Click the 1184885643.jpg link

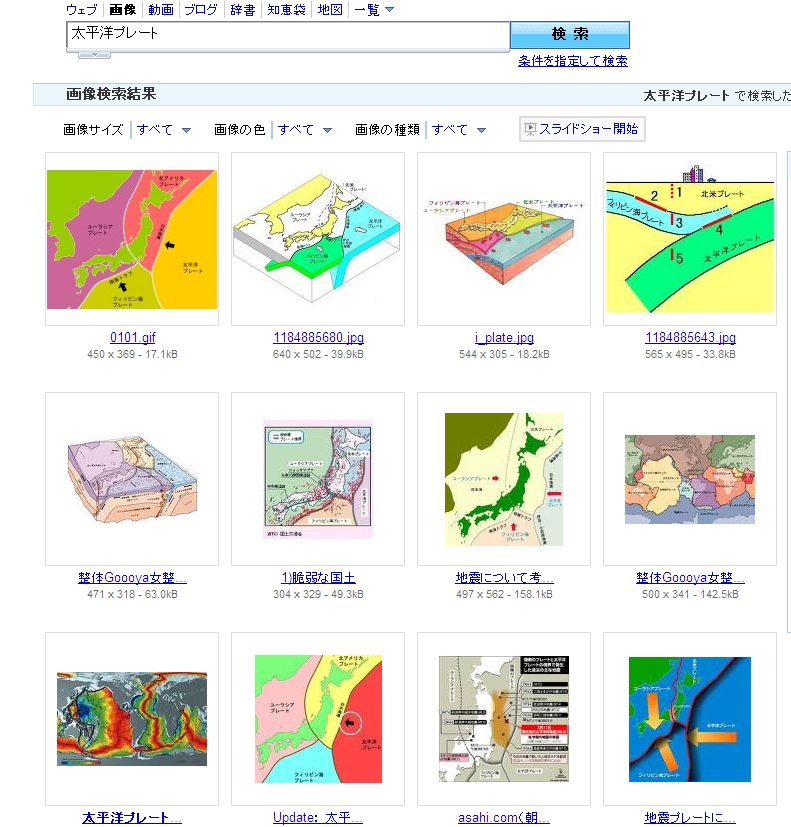coord(690,337)
